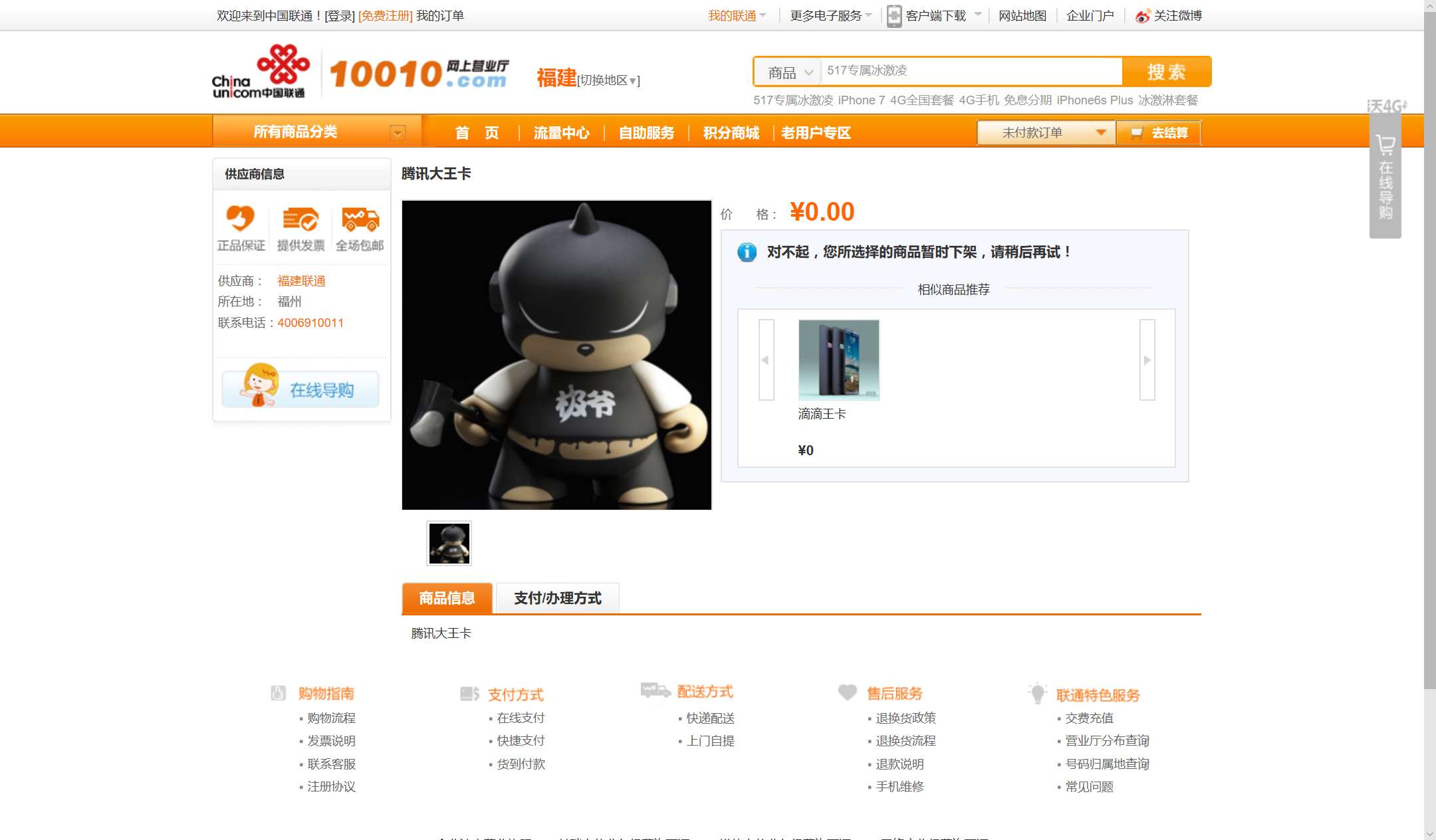This screenshot has height=840, width=1436.
Task: Click the main 腾讯大王卡 product image
Action: tap(556, 355)
